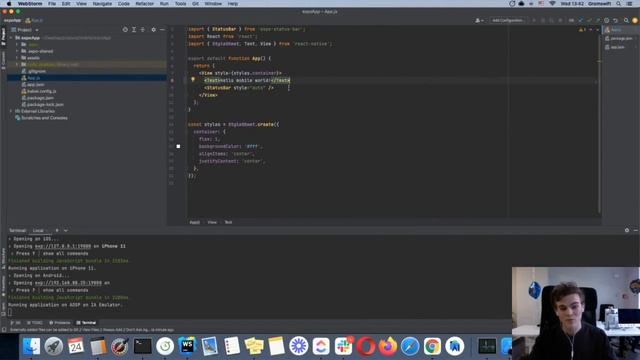Select the Terminal tool window tab
The width and height of the screenshot is (640, 360).
[86, 323]
